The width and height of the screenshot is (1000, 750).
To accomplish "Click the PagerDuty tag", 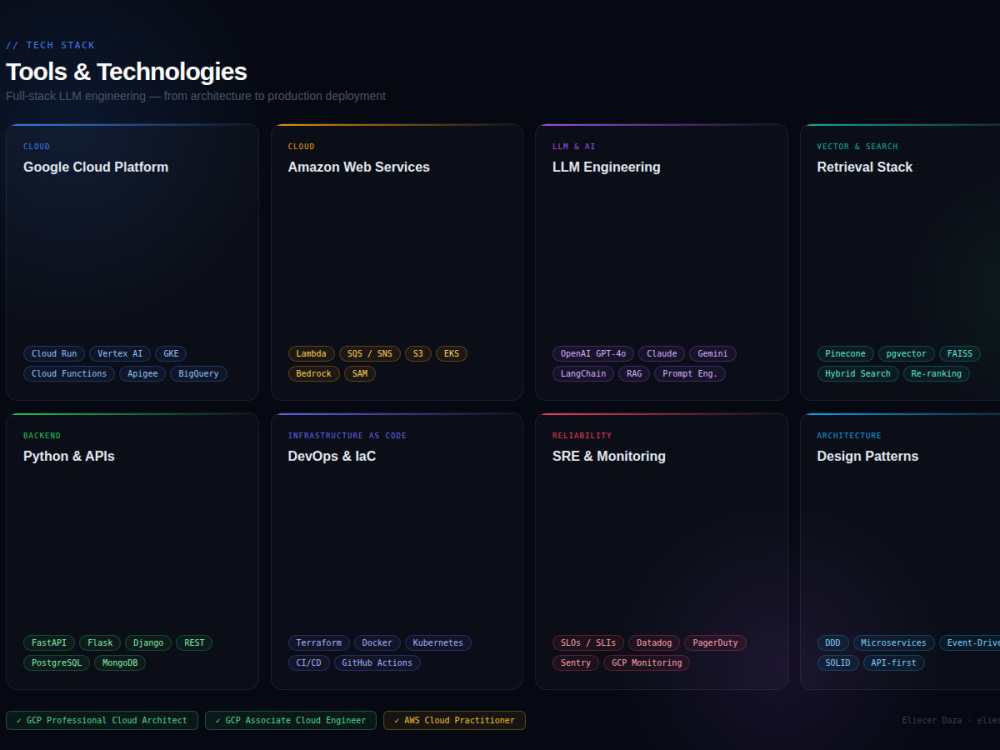I will coord(715,643).
